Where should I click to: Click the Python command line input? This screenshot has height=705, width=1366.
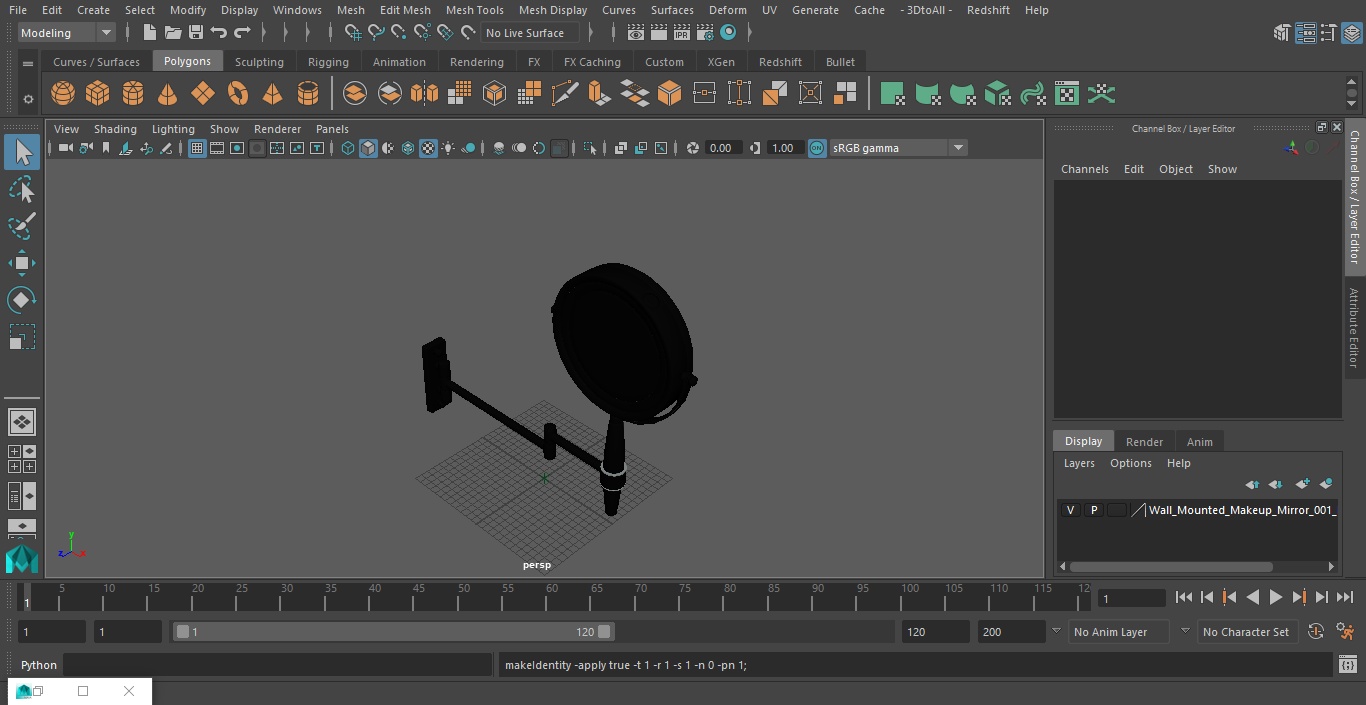(277, 665)
